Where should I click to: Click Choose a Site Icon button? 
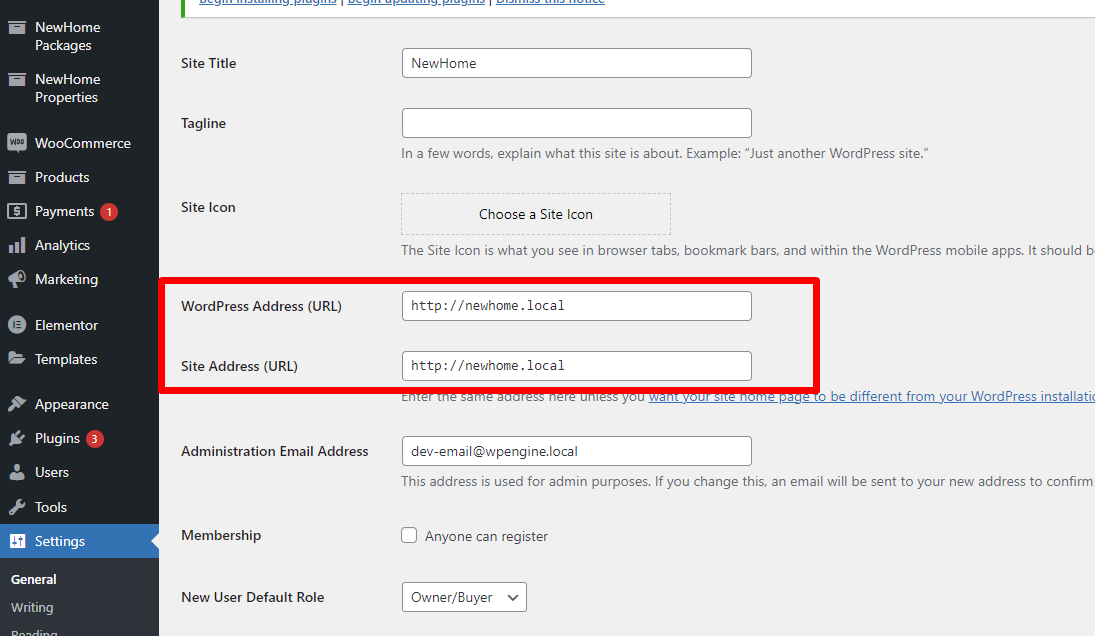pos(536,214)
